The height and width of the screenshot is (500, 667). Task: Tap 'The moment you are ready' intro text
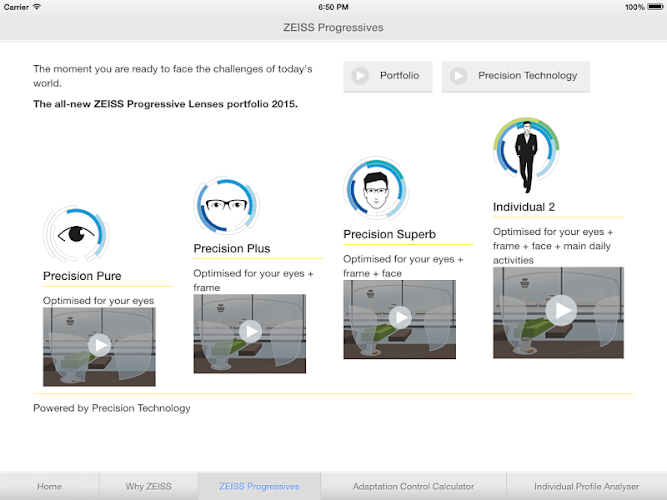tap(173, 76)
